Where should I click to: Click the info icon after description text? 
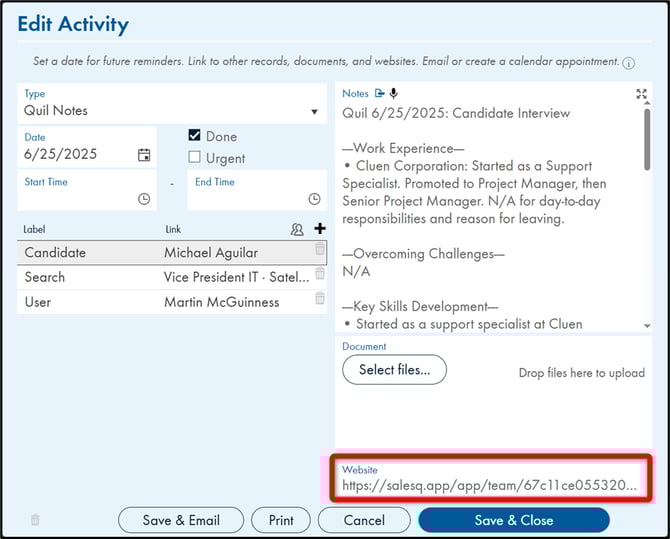629,62
